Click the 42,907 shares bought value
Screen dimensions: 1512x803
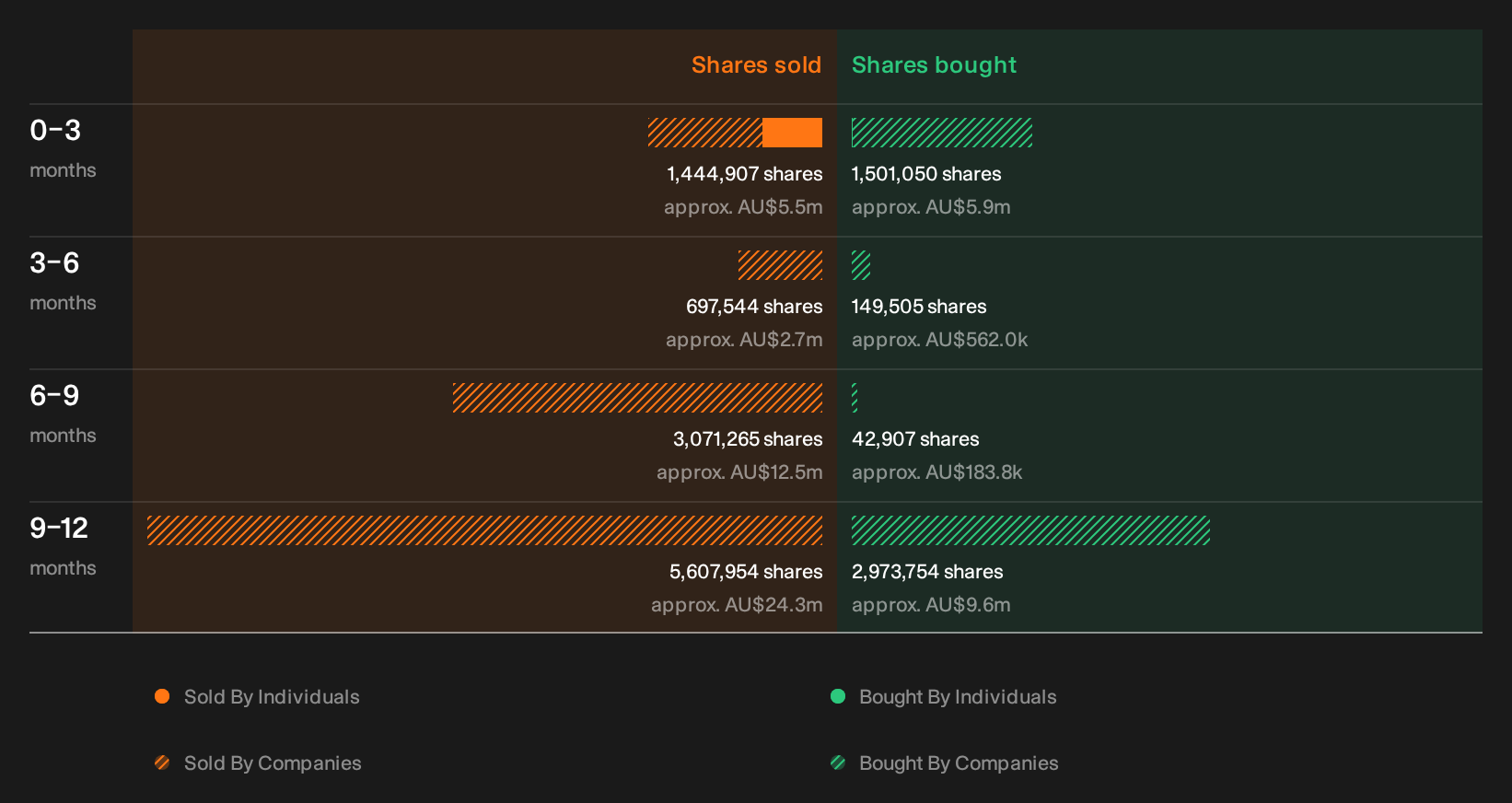click(x=915, y=439)
